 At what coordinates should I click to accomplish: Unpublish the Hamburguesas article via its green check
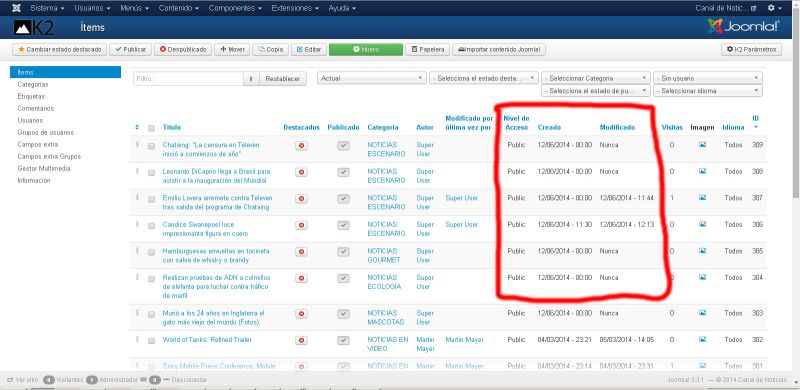tap(343, 252)
